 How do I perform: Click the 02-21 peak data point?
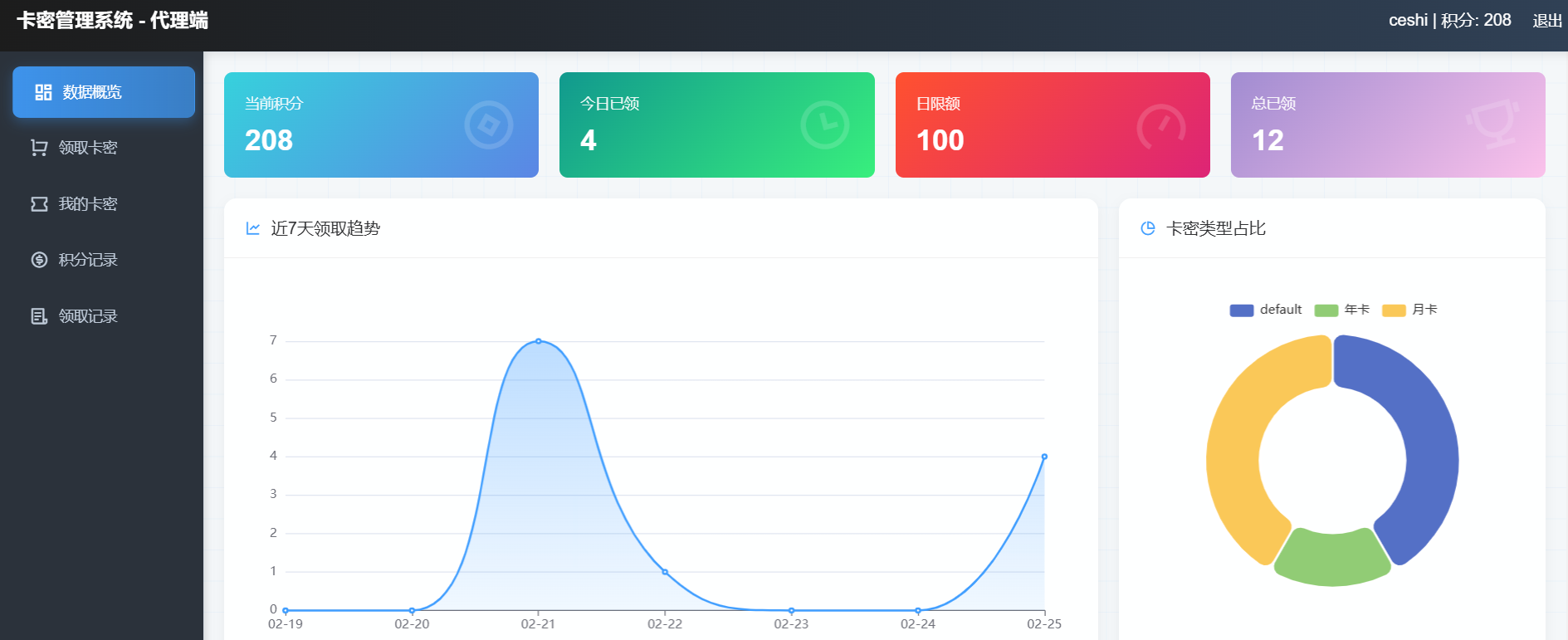[x=539, y=341]
